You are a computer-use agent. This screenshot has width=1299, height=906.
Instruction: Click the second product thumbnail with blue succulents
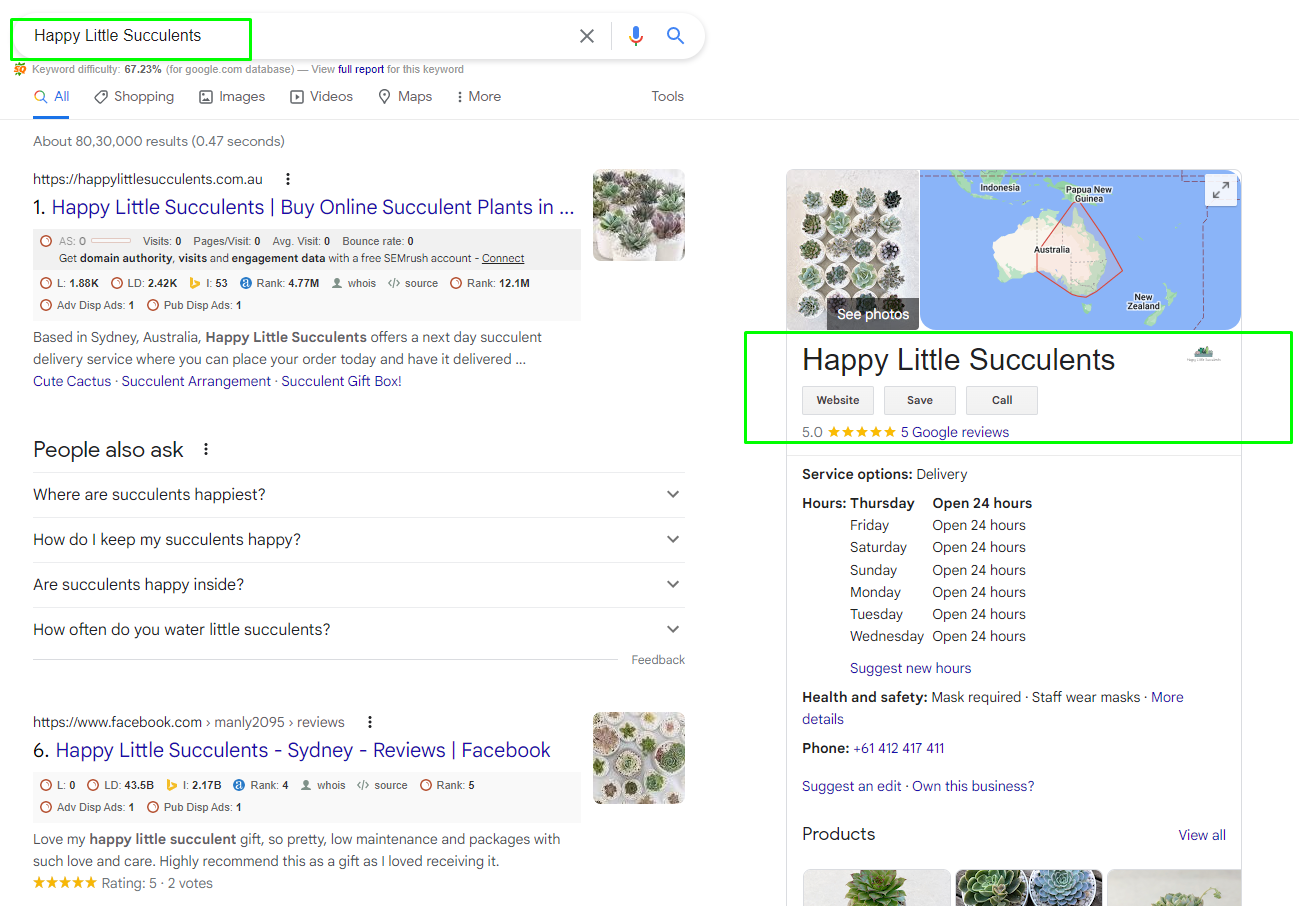1029,888
